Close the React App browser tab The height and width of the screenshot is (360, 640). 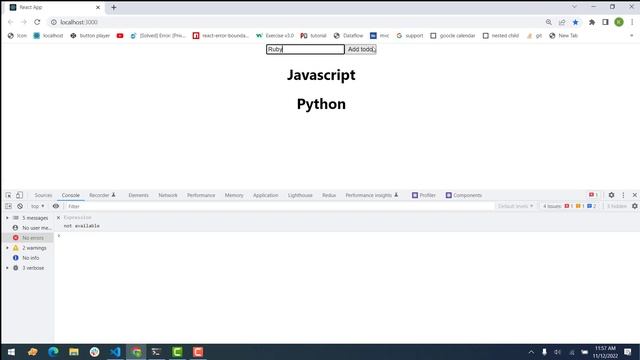tap(98, 7)
